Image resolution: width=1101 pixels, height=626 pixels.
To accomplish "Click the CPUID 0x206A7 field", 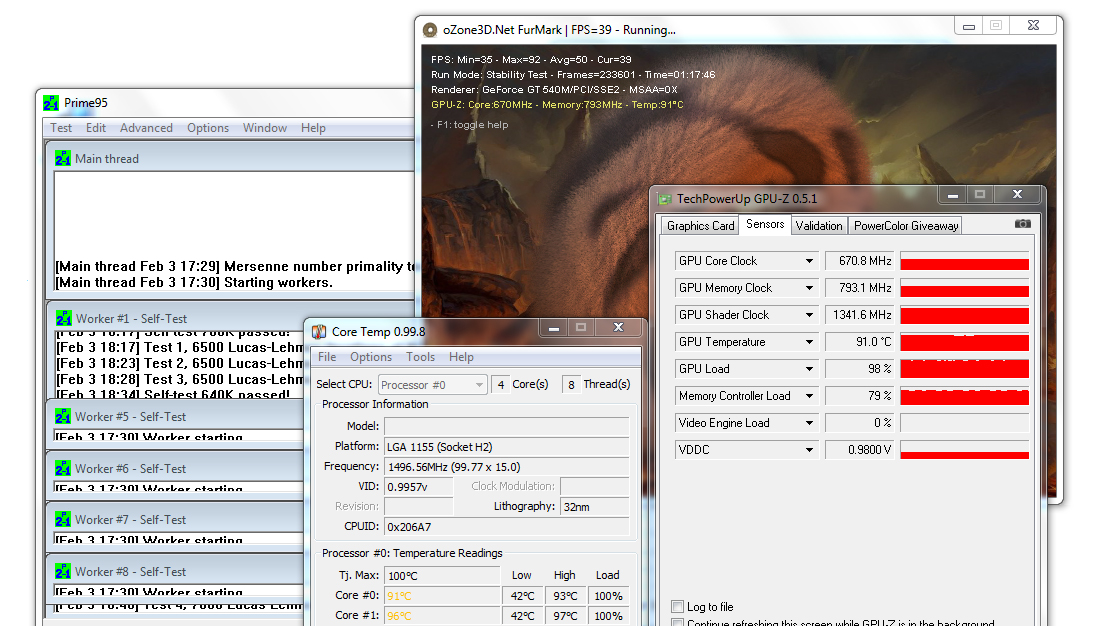I will click(x=506, y=527).
